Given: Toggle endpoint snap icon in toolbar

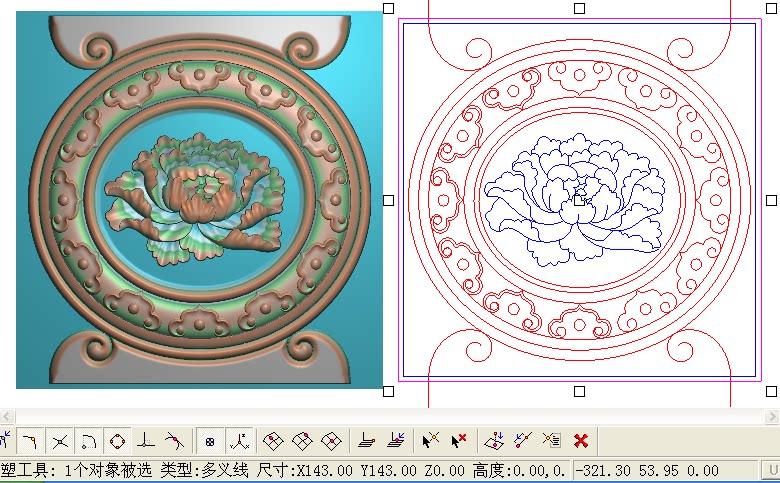Looking at the screenshot, I should [30, 441].
